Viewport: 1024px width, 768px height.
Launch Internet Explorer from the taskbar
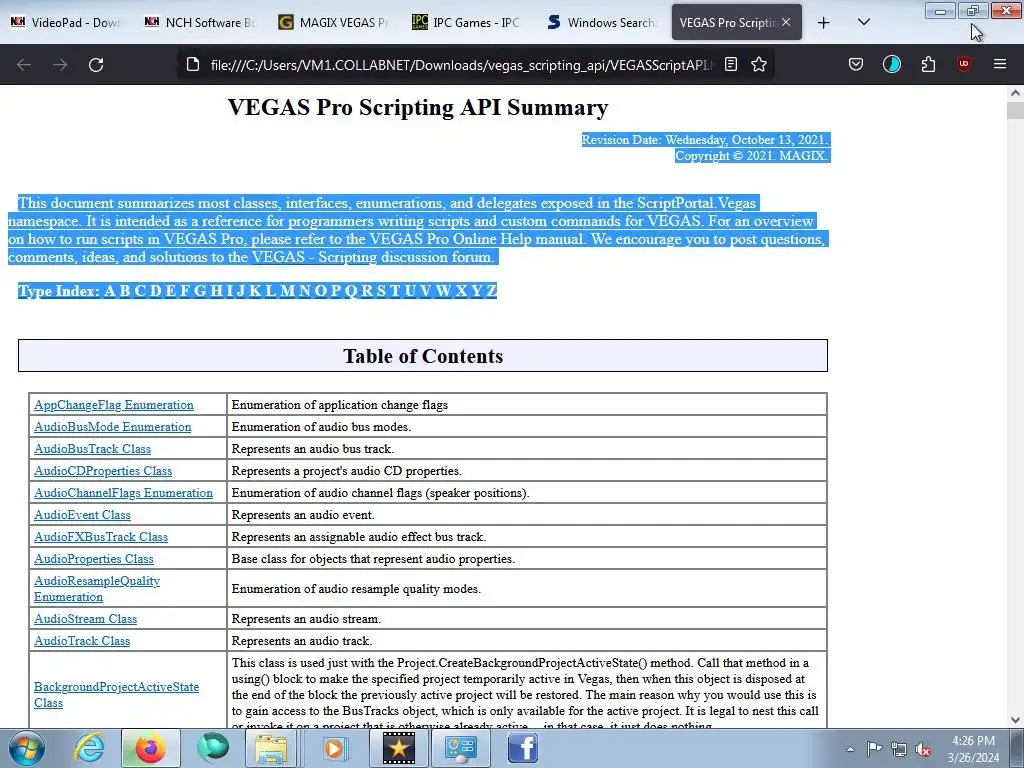click(x=89, y=748)
